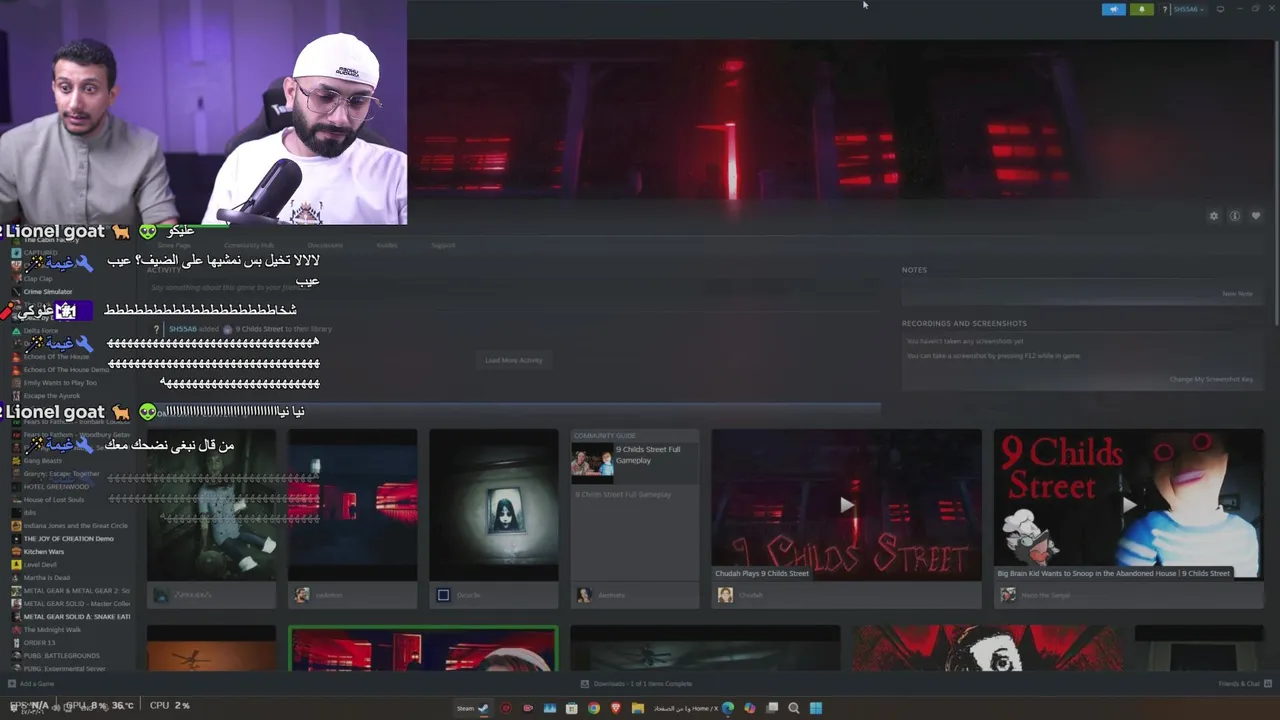Open the green-bordered red room screenshot thumbnail
This screenshot has width=1280, height=720.
(x=423, y=649)
